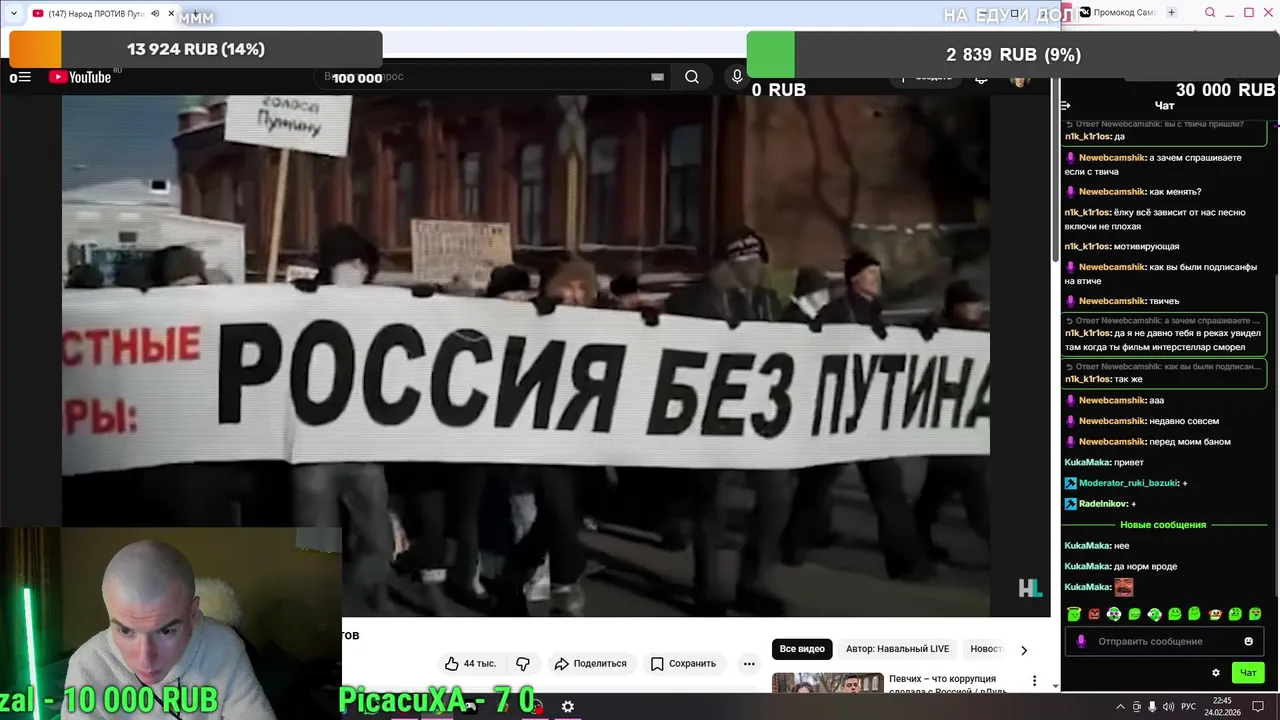Add a new tab in the VK window
Viewport: 1280px width, 720px height.
click(x=1171, y=12)
